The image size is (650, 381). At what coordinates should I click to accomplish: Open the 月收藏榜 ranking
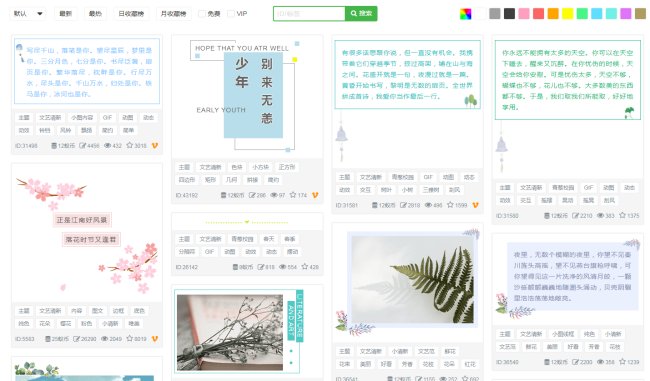click(173, 14)
